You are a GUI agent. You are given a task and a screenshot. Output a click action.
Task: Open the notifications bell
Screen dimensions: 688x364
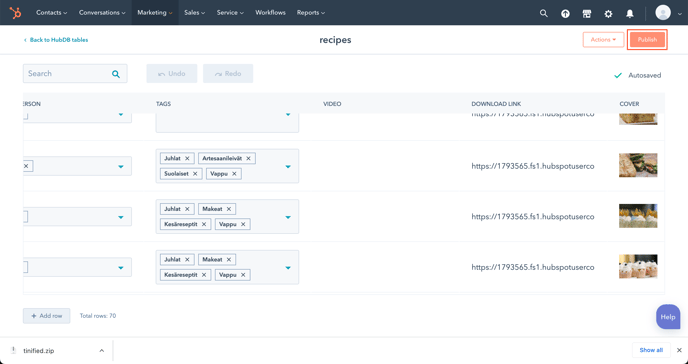[630, 14]
